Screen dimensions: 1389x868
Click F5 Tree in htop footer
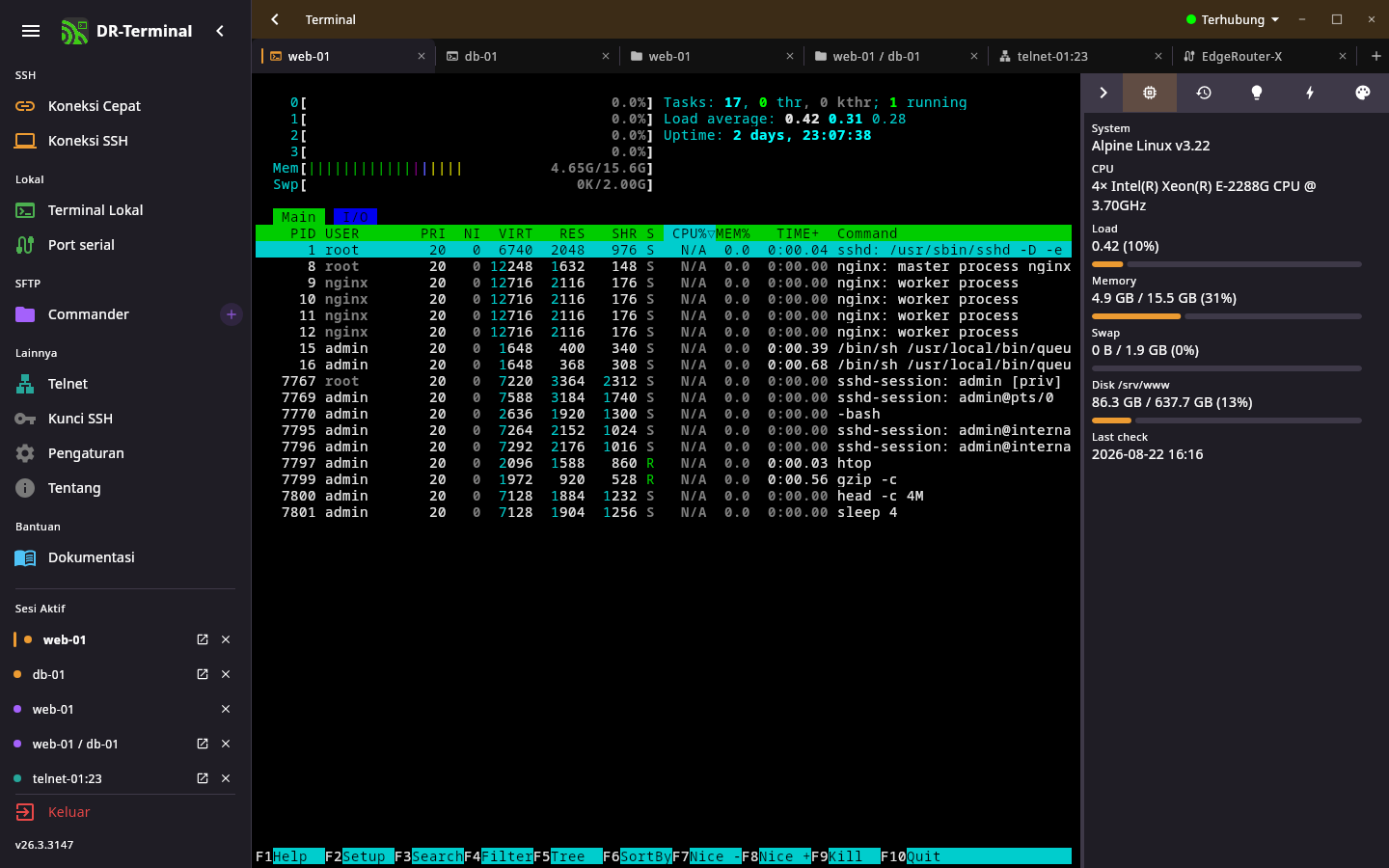(567, 856)
